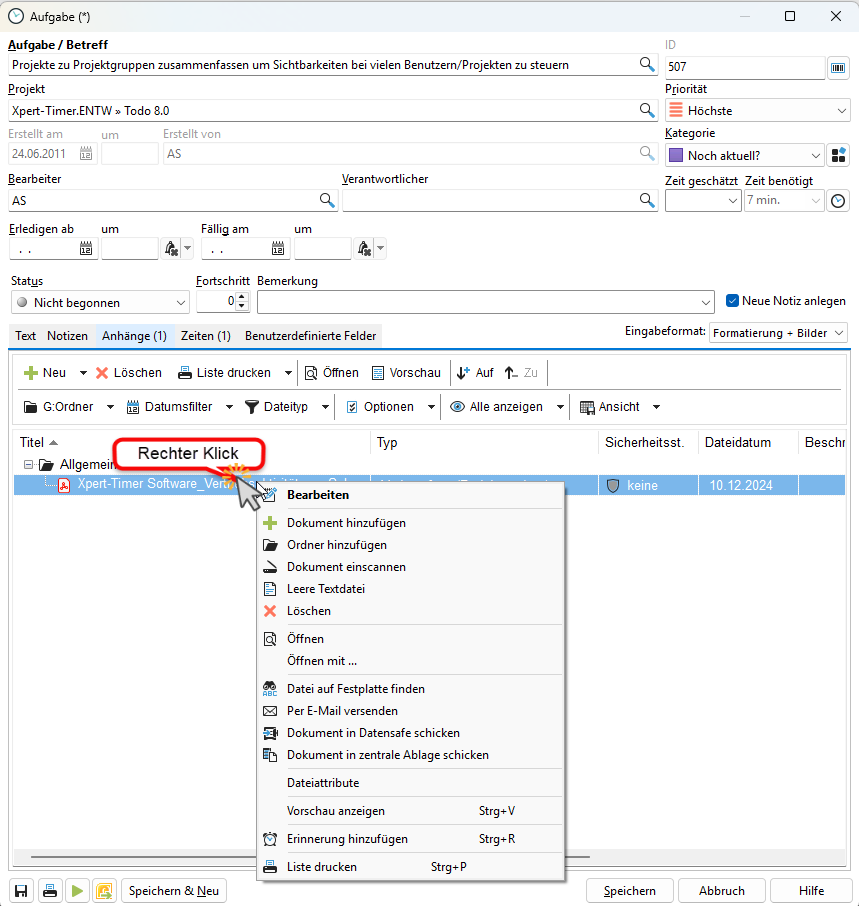Collapse the Allgemein folder tree node
859x906 pixels.
tap(28, 465)
